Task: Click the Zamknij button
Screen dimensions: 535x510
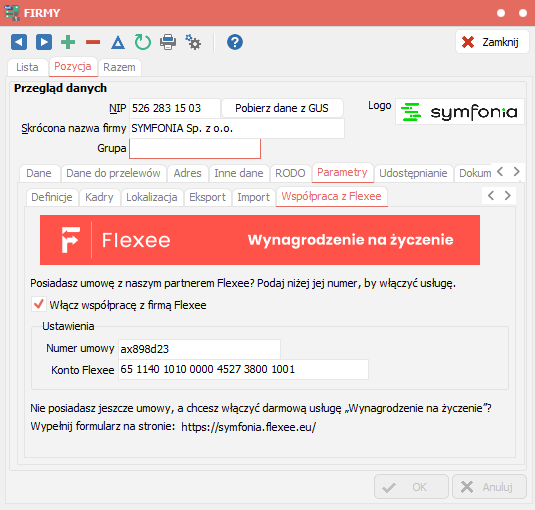Action: [x=491, y=42]
